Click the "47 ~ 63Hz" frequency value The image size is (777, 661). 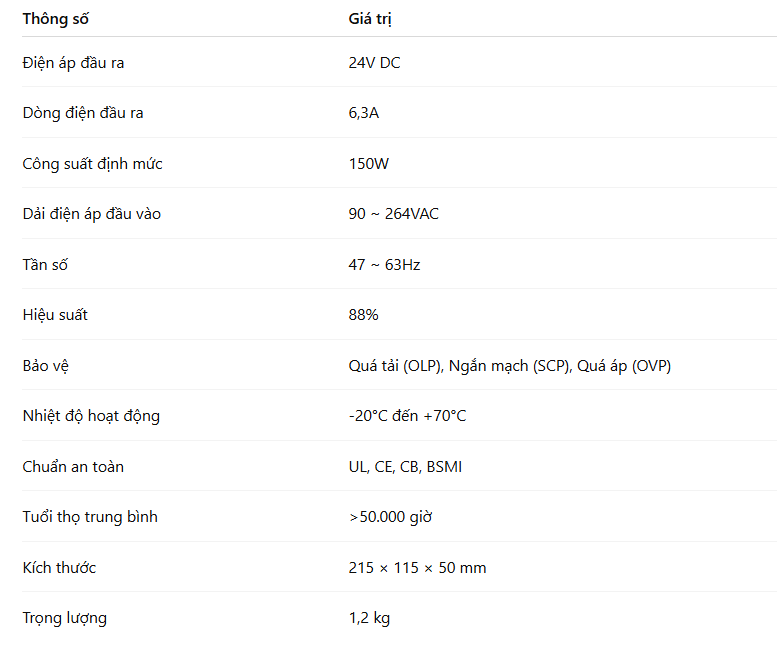coord(384,265)
